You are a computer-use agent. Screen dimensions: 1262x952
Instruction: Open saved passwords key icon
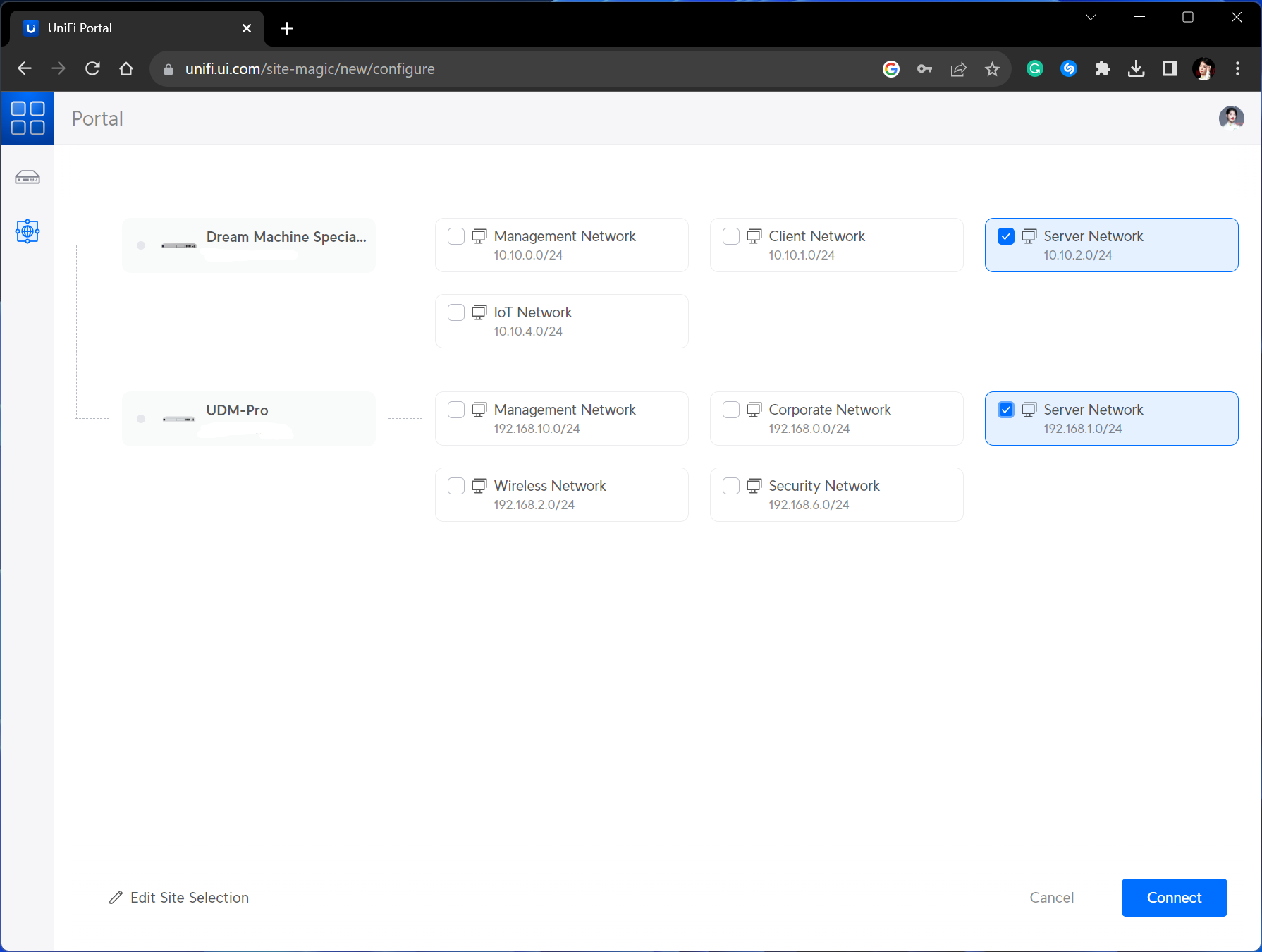coord(924,68)
